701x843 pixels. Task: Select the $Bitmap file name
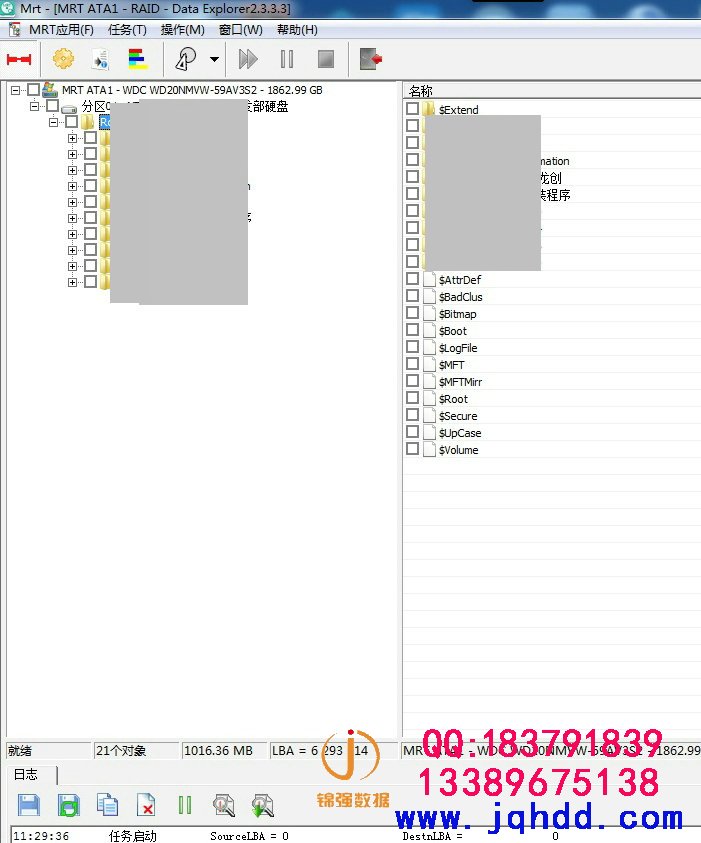click(457, 314)
